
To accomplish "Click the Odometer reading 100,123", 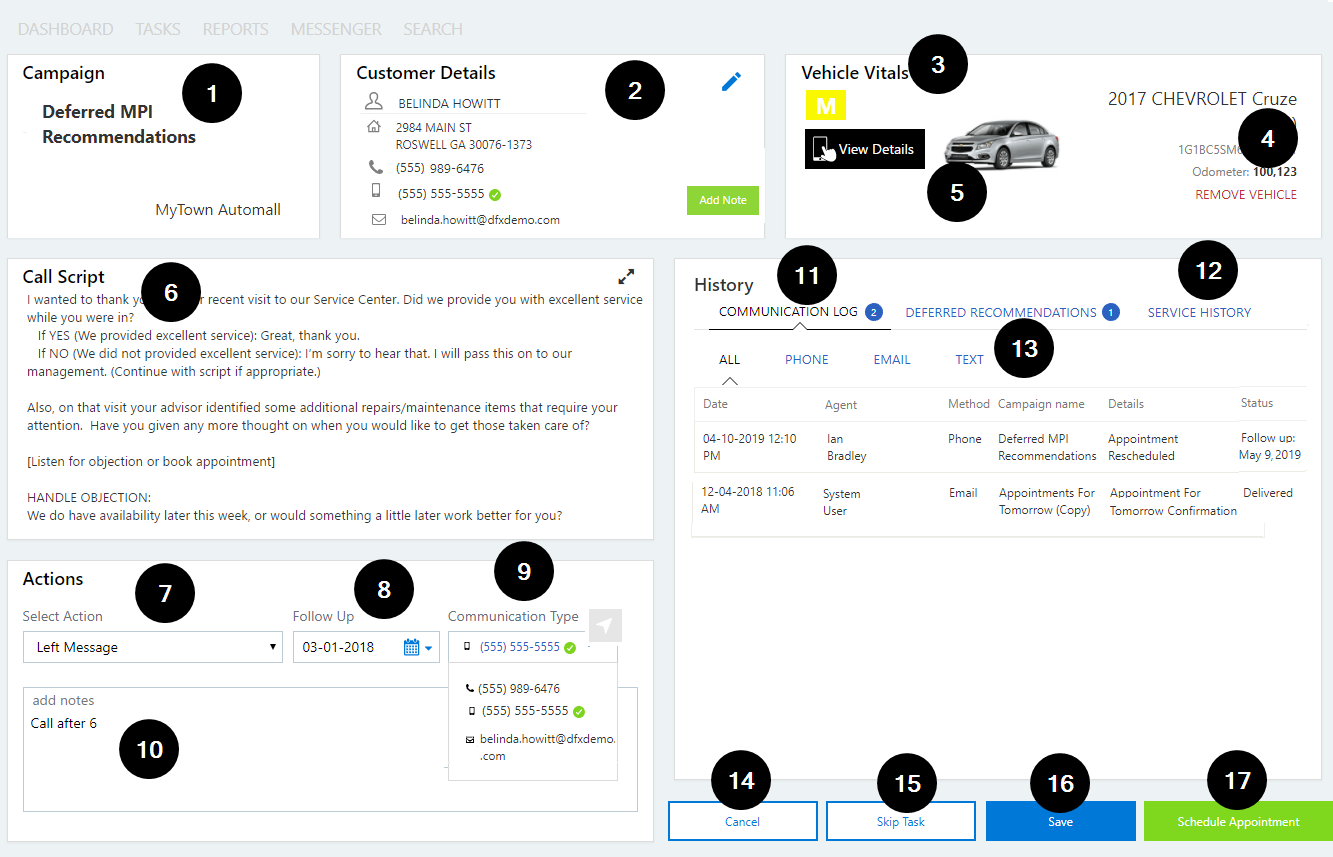I will click(x=1275, y=172).
